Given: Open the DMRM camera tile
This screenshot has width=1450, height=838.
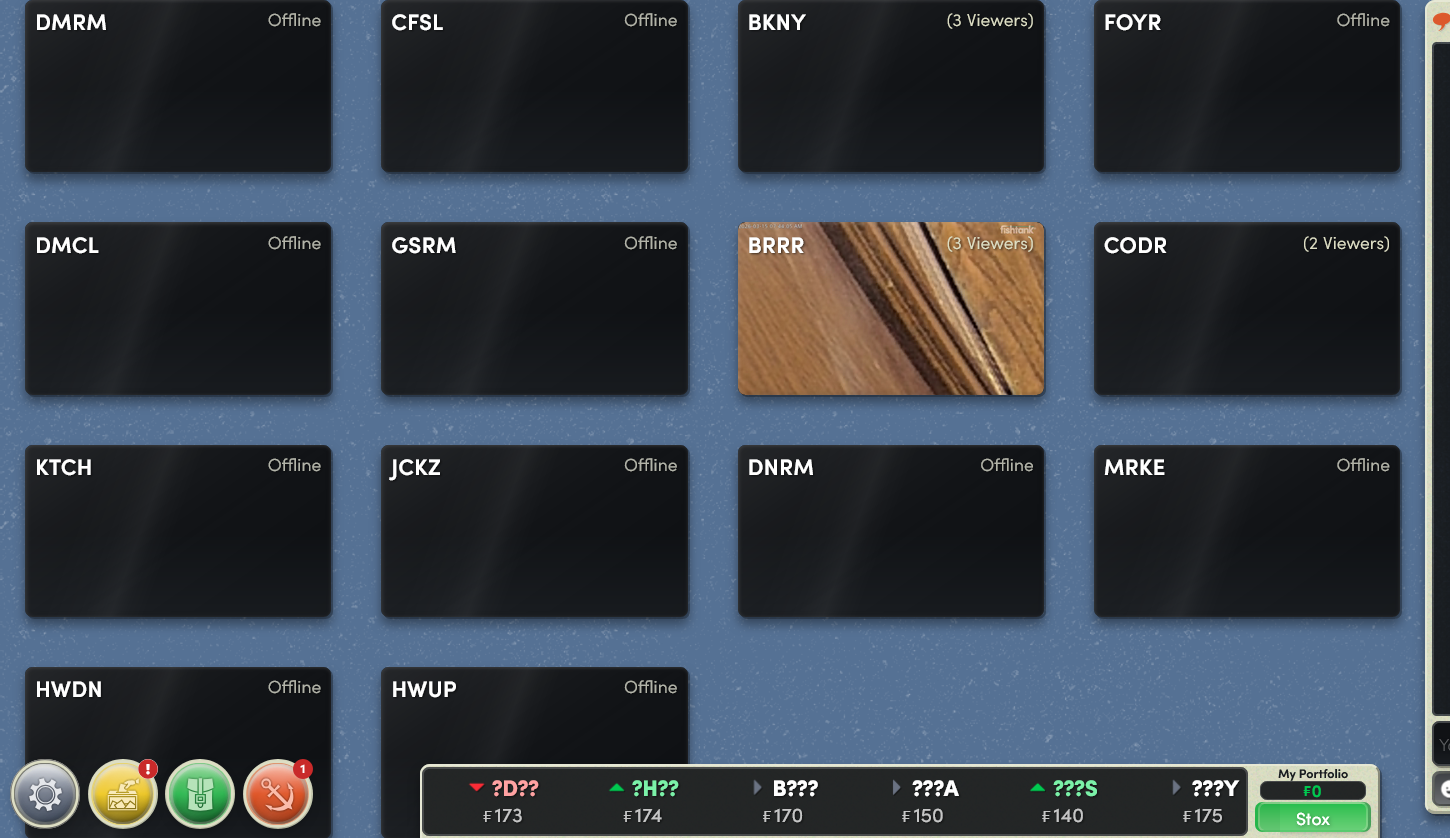Looking at the screenshot, I should pyautogui.click(x=178, y=86).
